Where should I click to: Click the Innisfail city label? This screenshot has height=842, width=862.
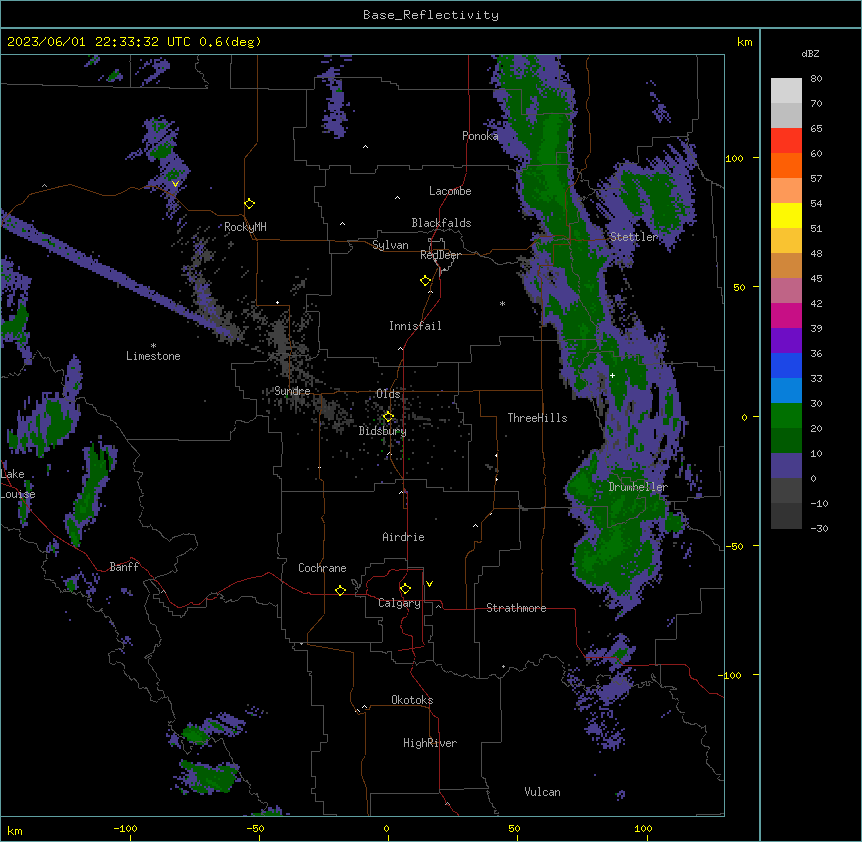(x=415, y=326)
